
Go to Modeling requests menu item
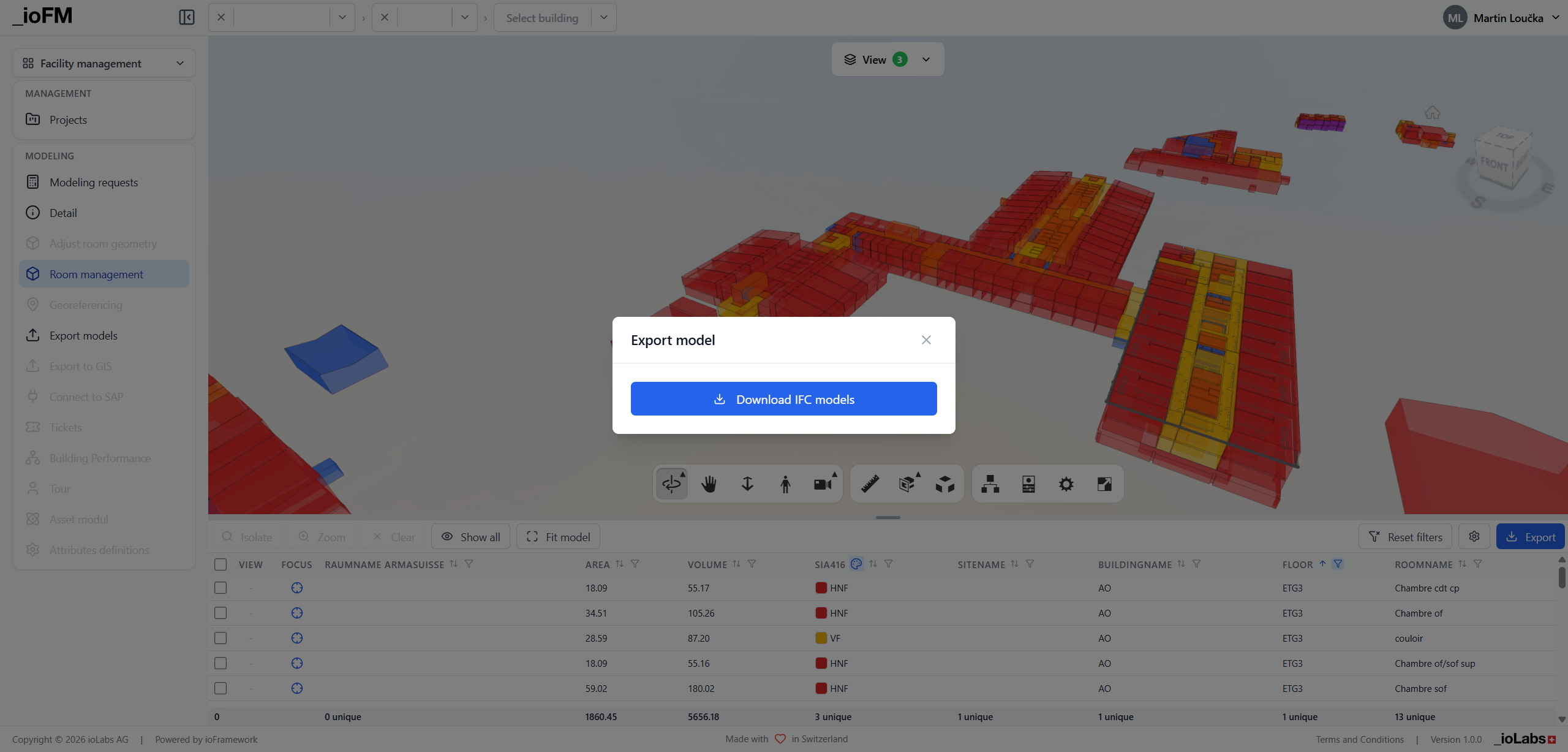click(x=94, y=182)
